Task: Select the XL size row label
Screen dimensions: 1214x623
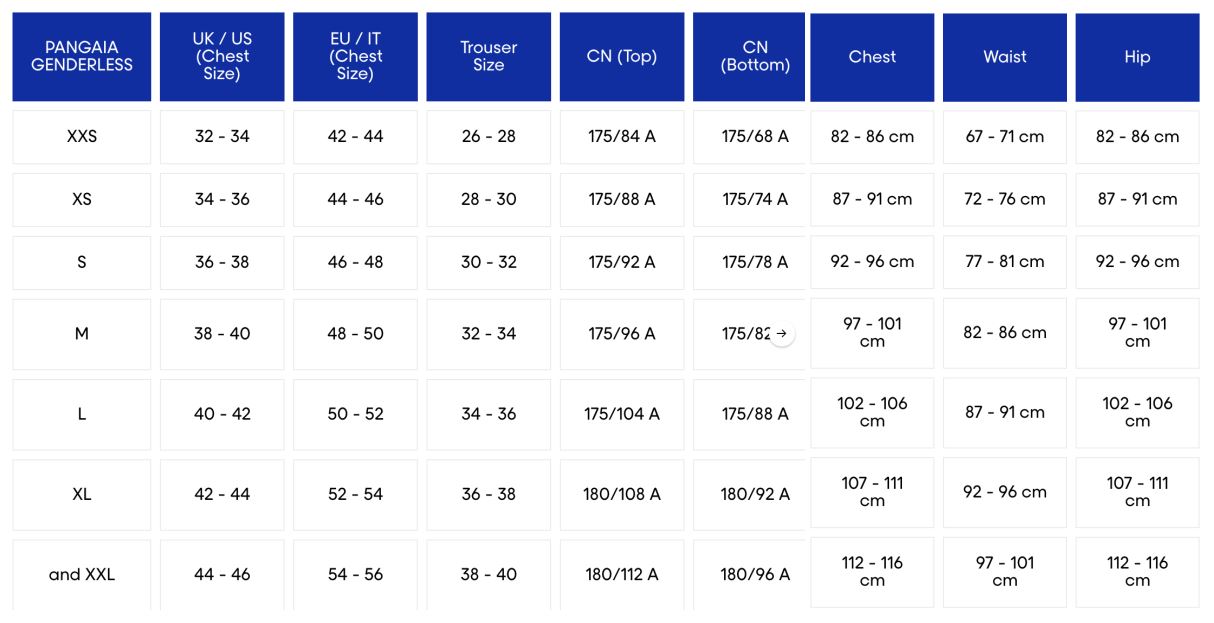Action: click(x=82, y=494)
